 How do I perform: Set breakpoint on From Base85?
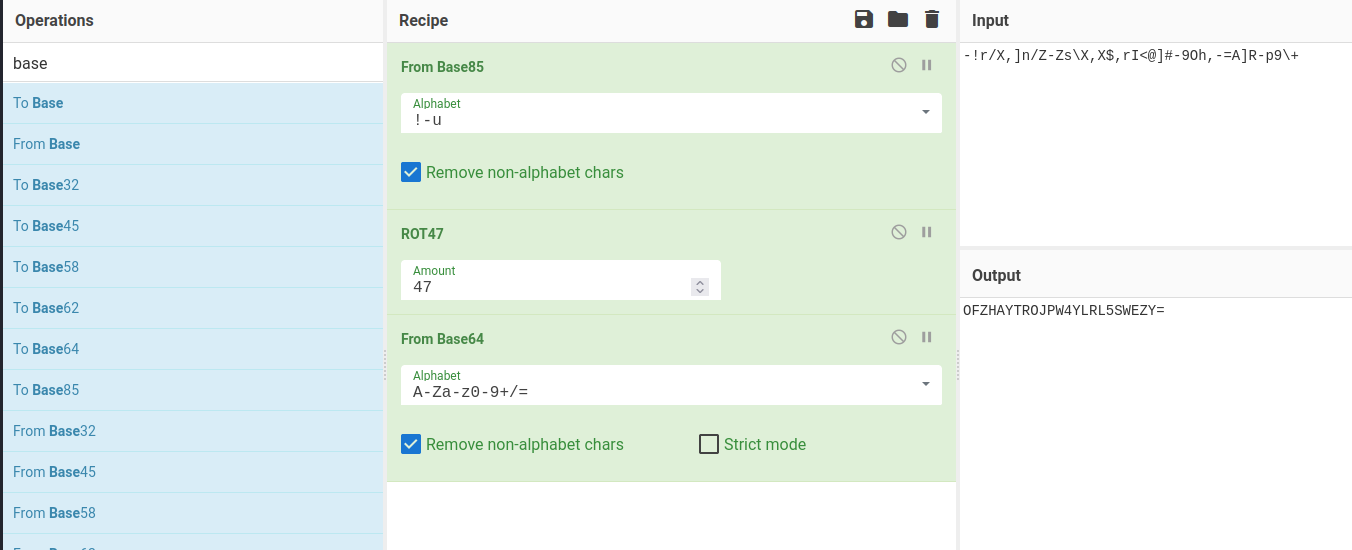click(927, 66)
